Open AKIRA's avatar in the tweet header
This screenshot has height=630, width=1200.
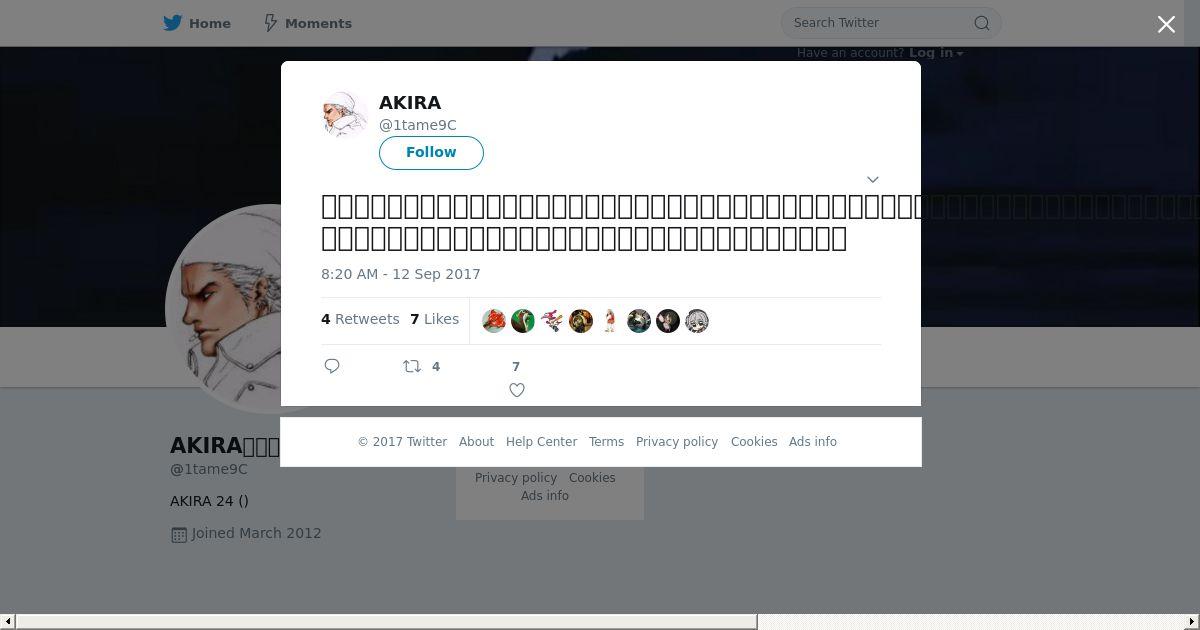[x=345, y=114]
